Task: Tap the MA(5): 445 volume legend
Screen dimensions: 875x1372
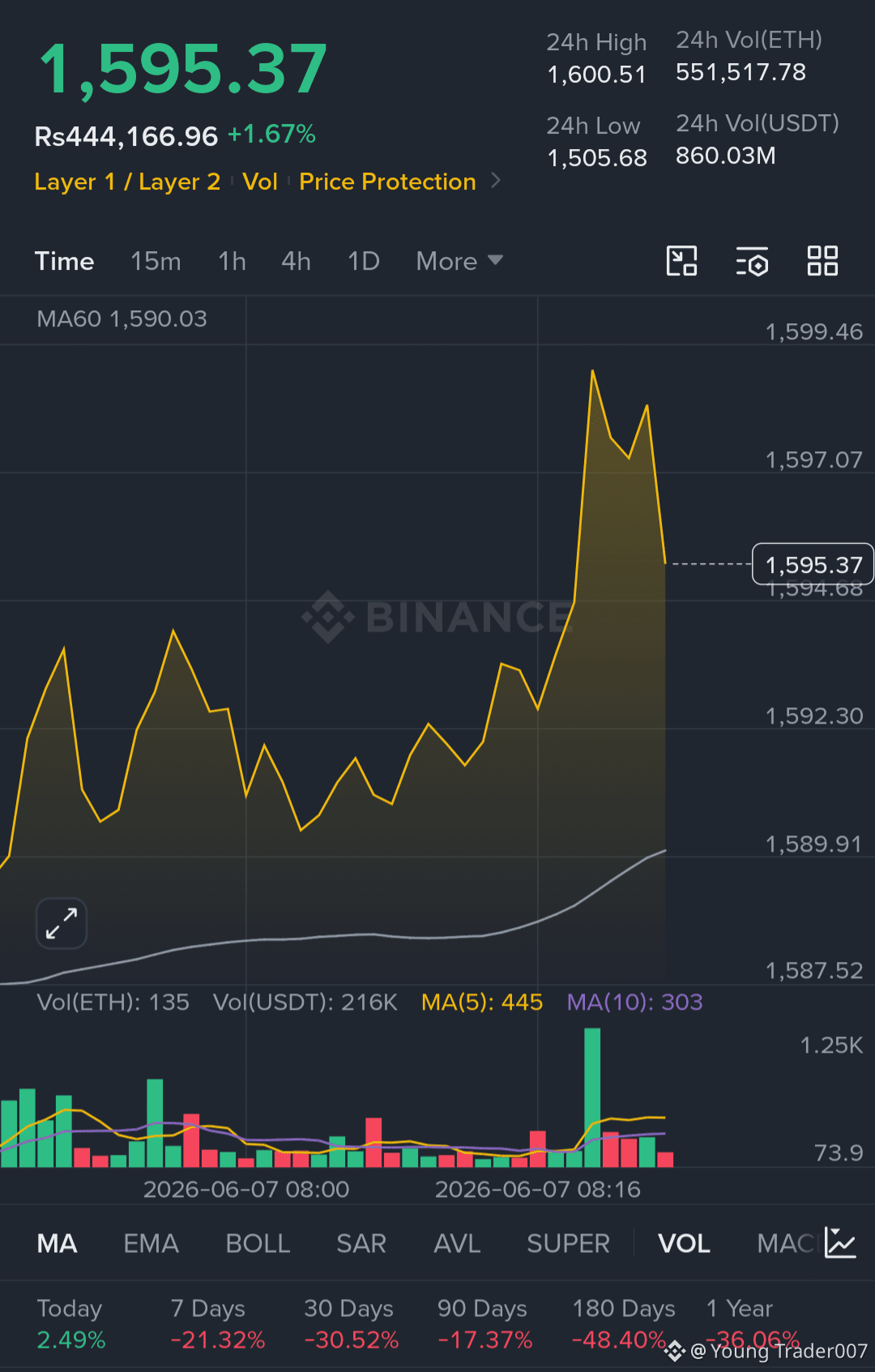Action: [x=482, y=1002]
